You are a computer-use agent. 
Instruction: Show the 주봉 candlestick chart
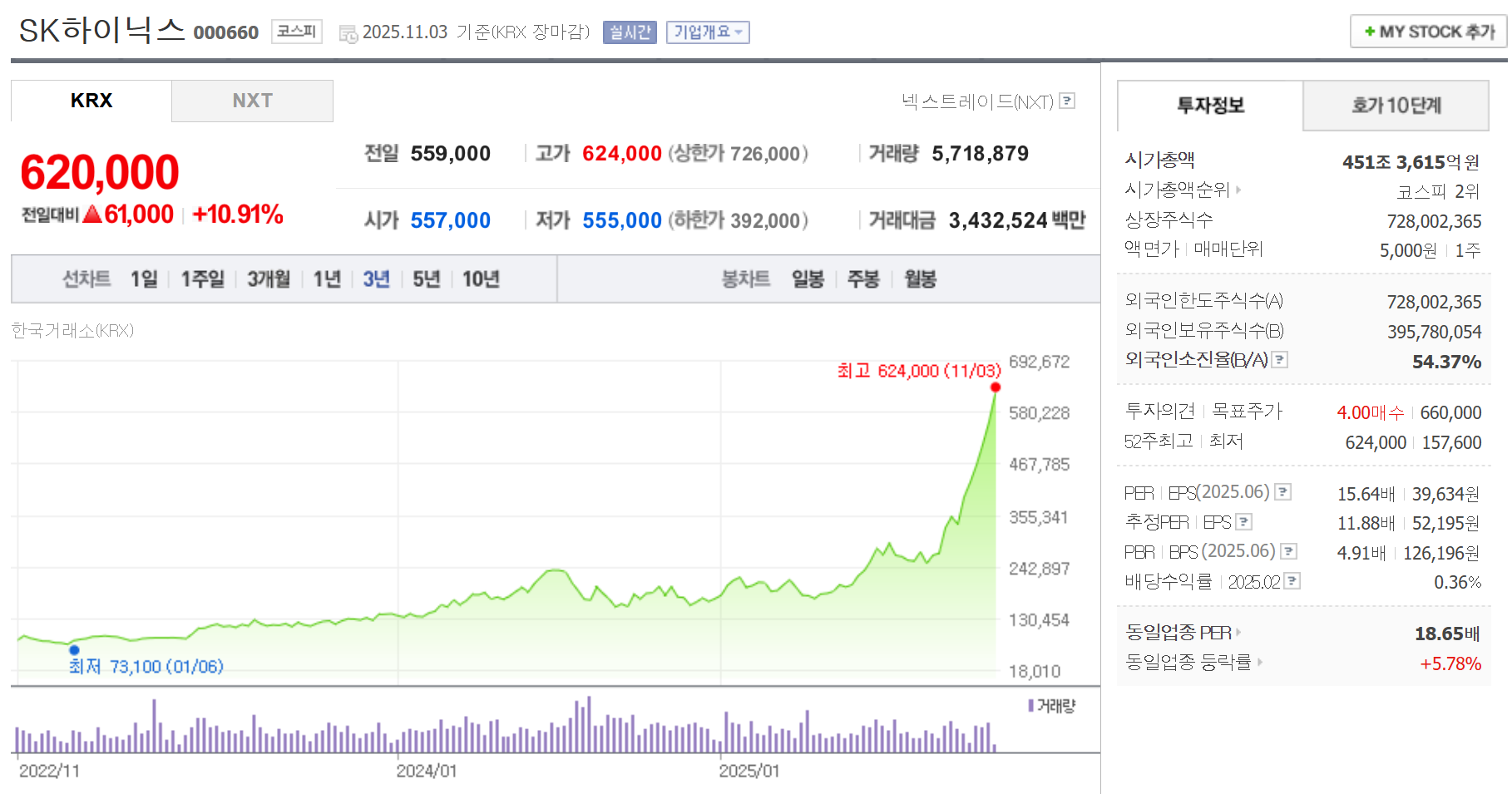(863, 279)
